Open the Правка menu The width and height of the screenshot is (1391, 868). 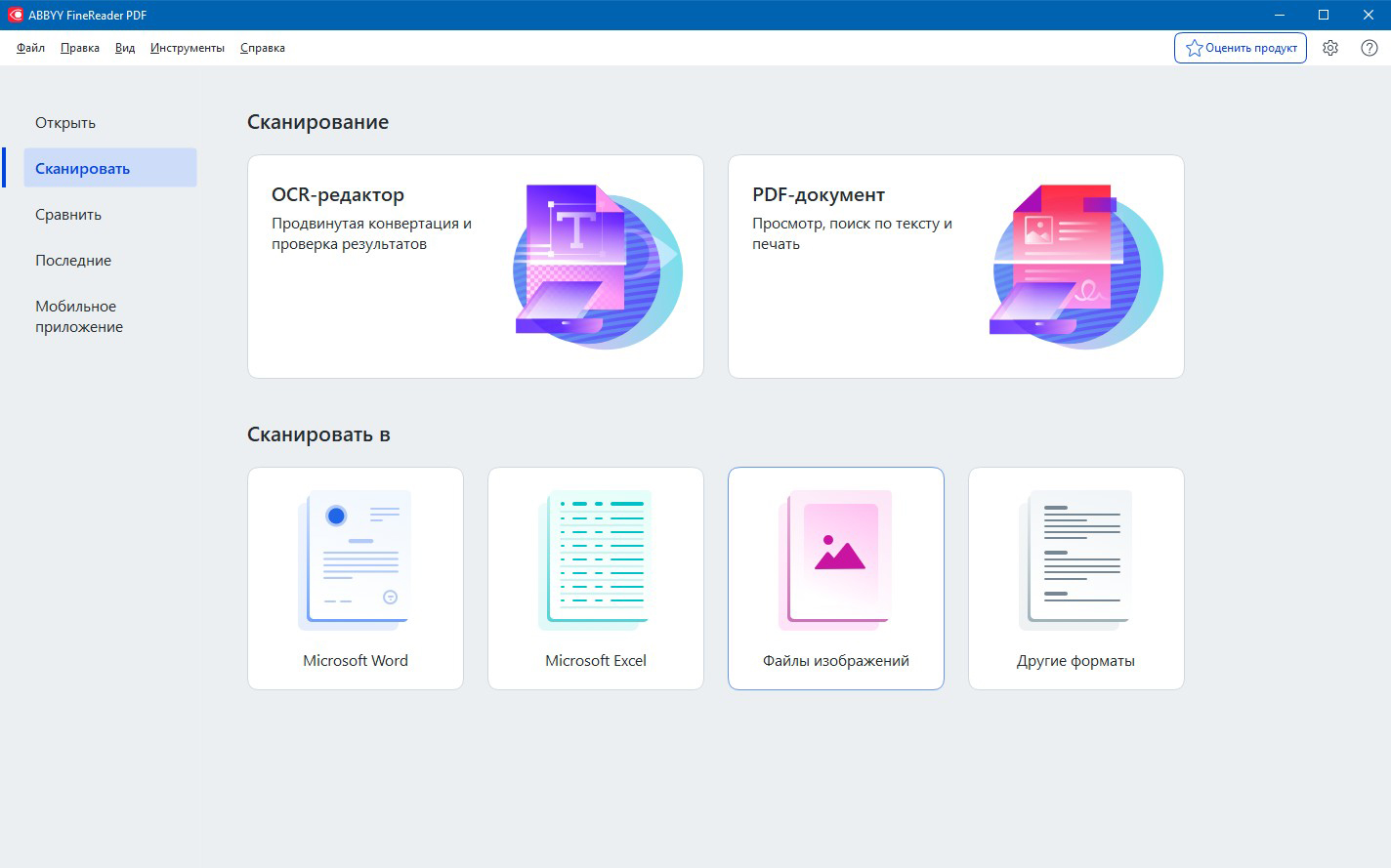click(x=80, y=48)
